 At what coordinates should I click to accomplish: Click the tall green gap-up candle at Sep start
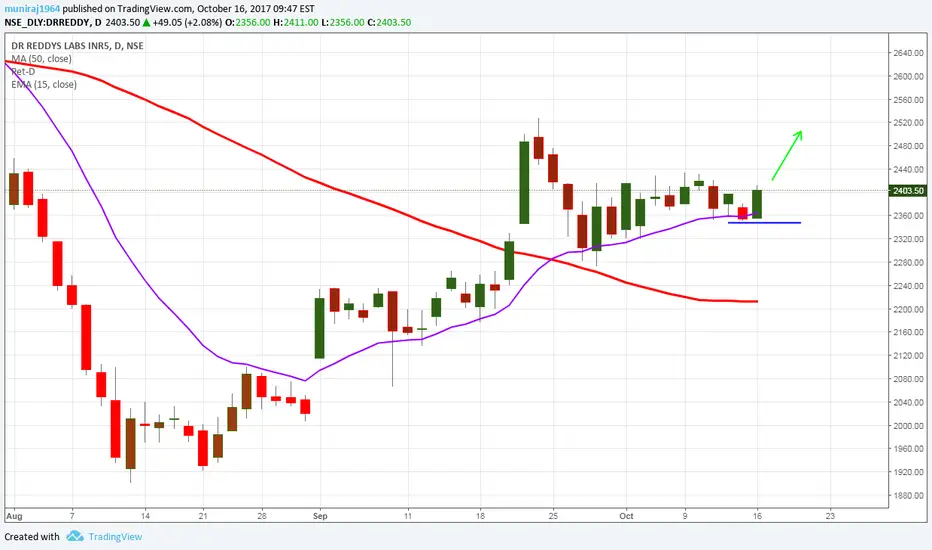point(319,328)
